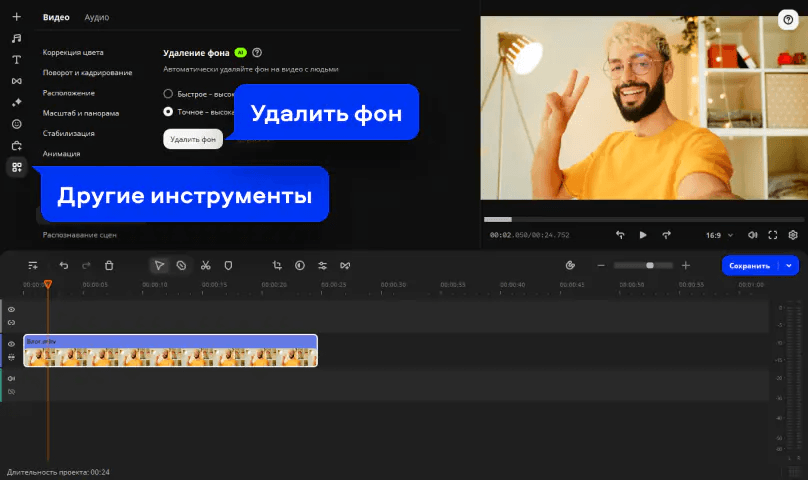
Task: Open the Transitions sidebar icon
Action: tap(16, 81)
